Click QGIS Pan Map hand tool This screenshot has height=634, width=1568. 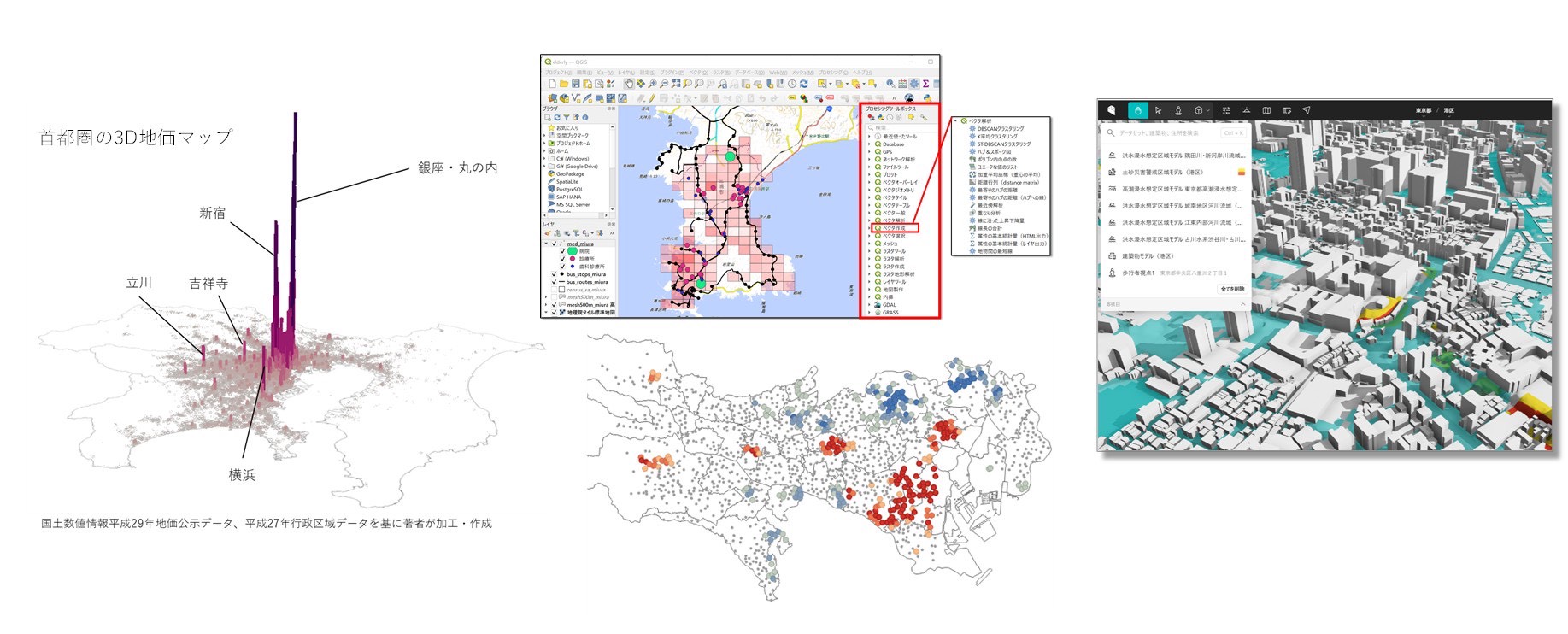click(x=629, y=84)
